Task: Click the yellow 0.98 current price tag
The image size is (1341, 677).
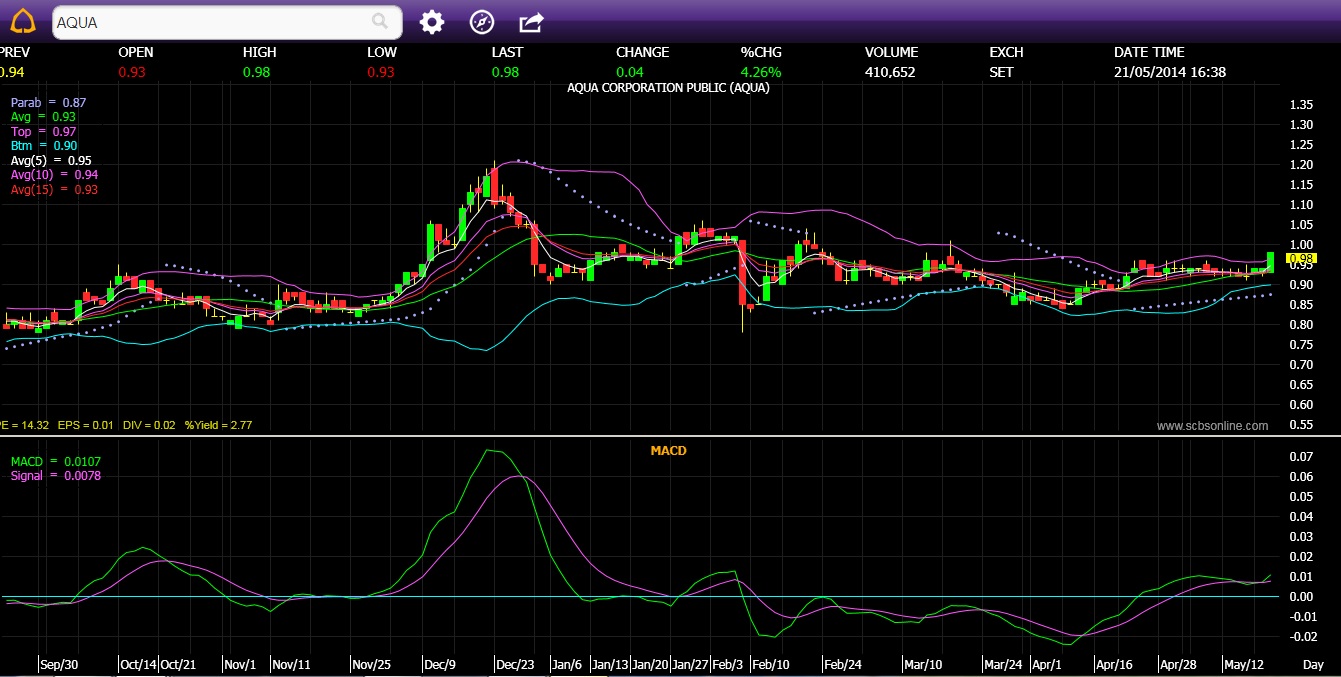Action: [x=1300, y=260]
